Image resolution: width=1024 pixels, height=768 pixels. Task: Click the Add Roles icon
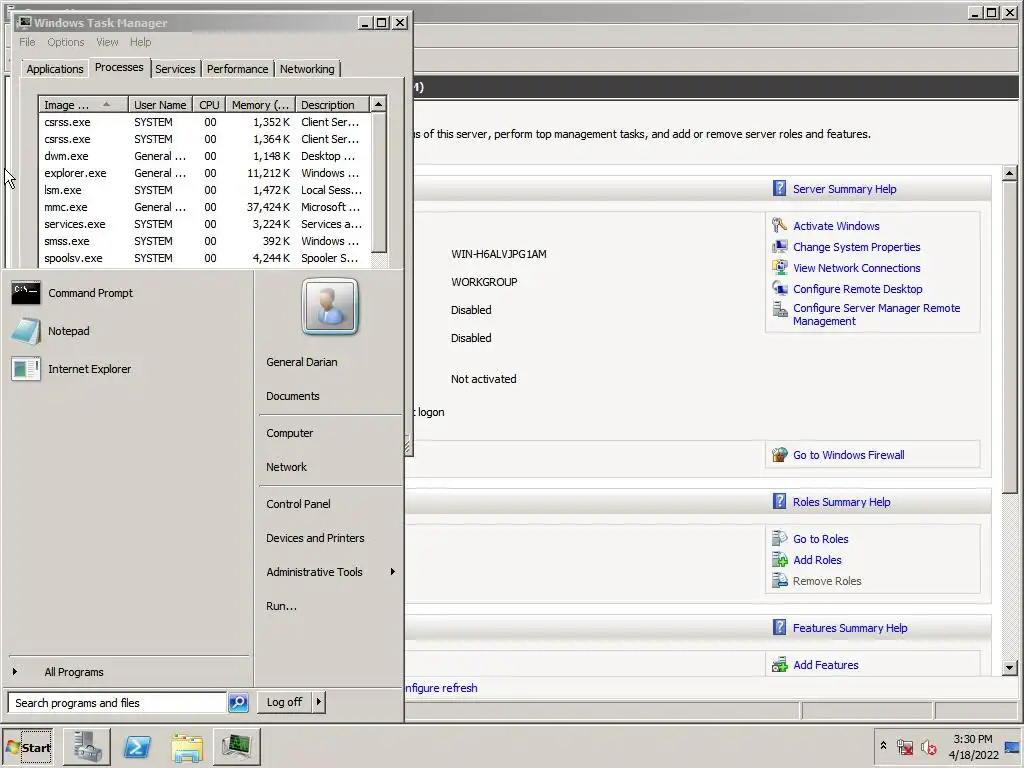click(x=779, y=560)
